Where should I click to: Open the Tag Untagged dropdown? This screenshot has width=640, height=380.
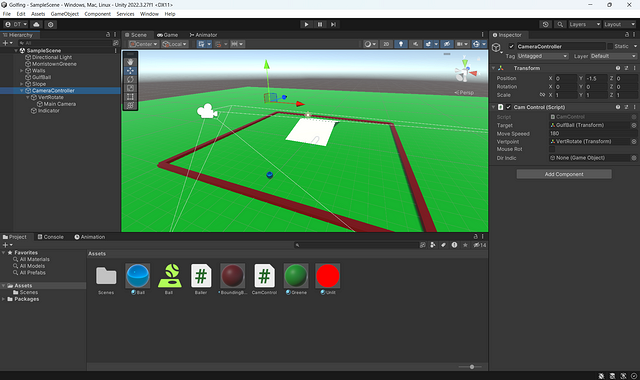click(x=542, y=56)
